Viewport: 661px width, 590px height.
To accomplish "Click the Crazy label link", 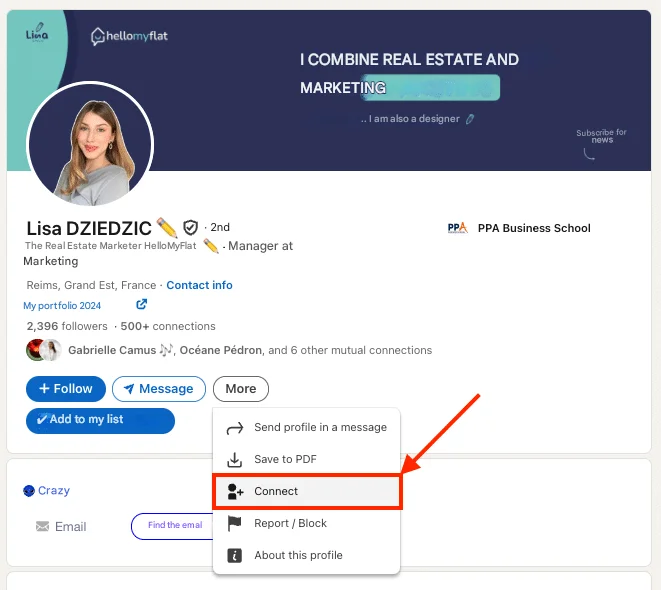I will point(54,491).
